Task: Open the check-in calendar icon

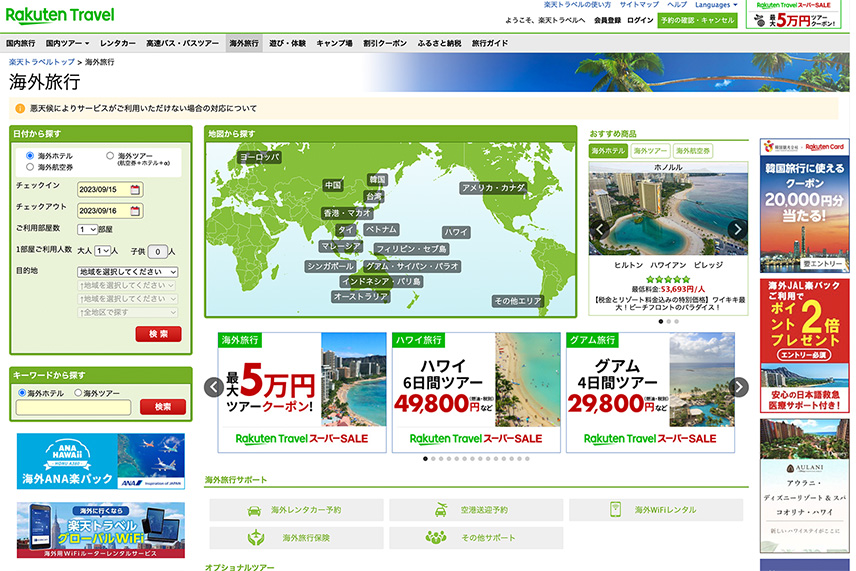Action: pos(135,189)
